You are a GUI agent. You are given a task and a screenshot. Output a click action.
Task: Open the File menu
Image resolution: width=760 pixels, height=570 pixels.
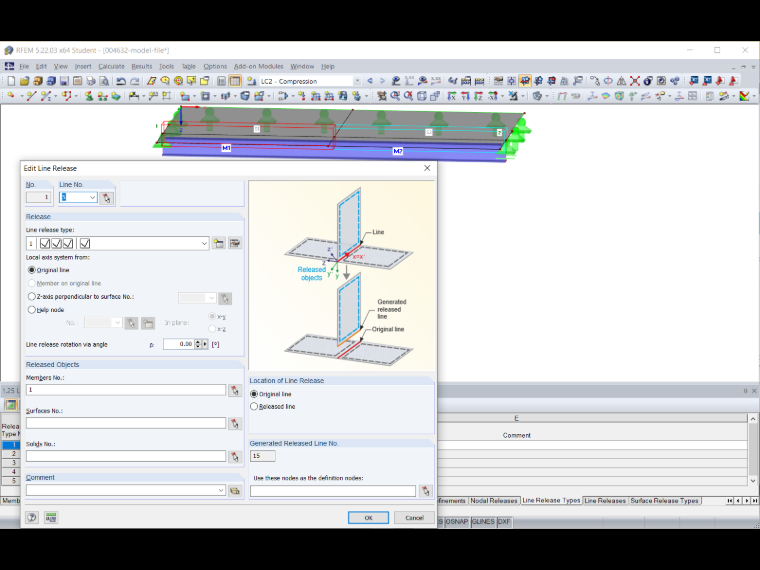click(x=24, y=66)
